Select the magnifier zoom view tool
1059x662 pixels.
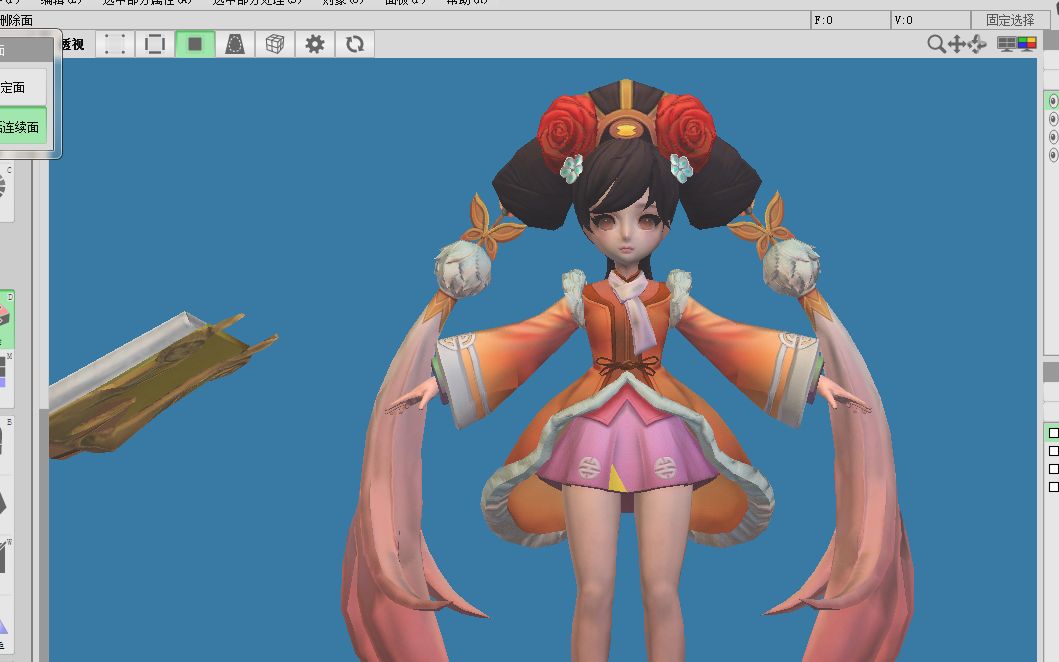click(935, 44)
